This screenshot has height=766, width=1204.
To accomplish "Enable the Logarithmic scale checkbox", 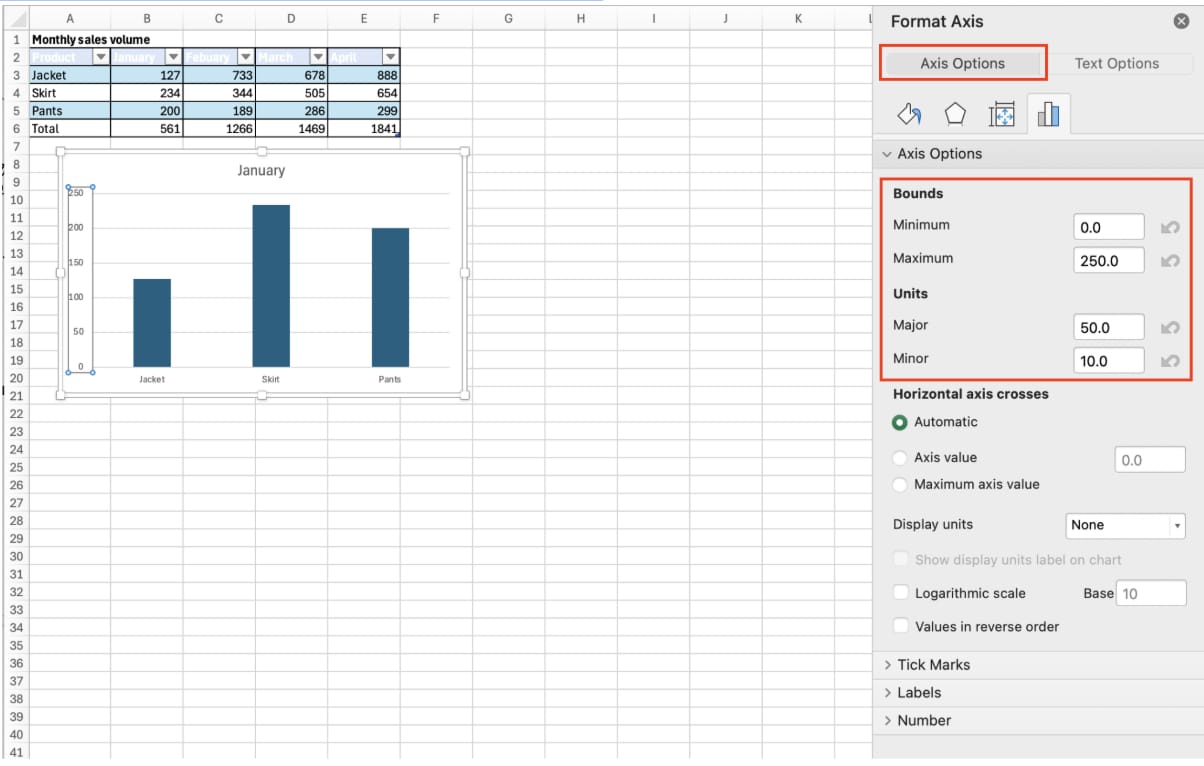I will point(901,593).
